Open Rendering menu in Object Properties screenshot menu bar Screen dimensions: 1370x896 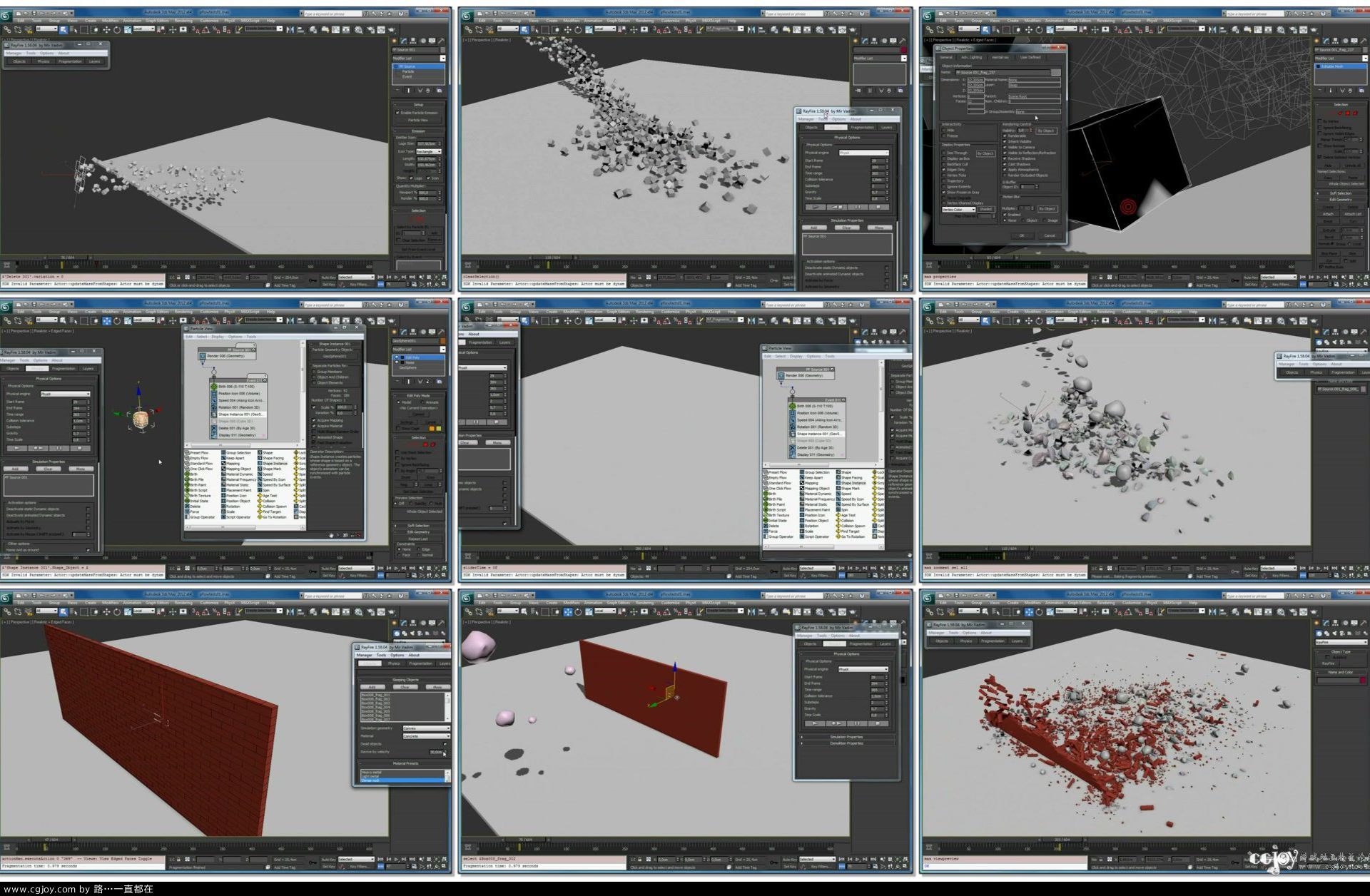pyautogui.click(x=1105, y=21)
